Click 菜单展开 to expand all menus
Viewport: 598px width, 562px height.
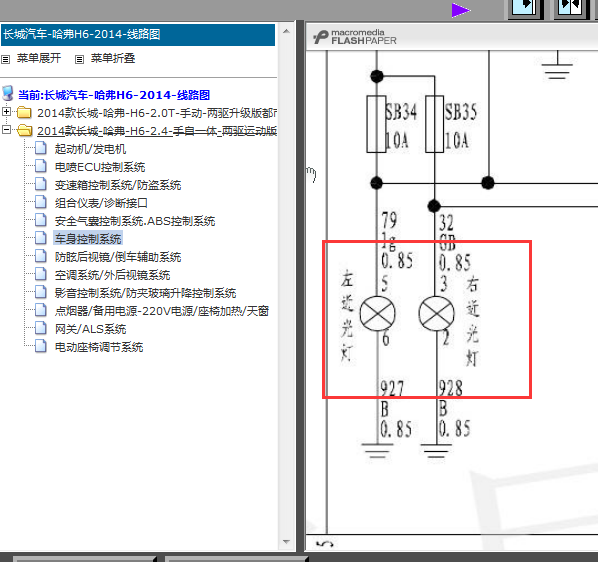point(39,58)
